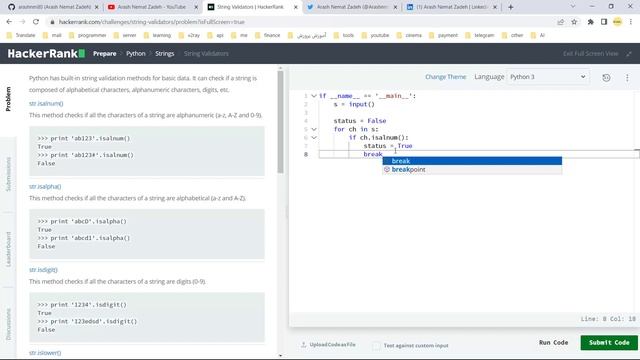The width and height of the screenshot is (640, 360).
Task: Open the Submissions side tab
Action: click(8, 174)
